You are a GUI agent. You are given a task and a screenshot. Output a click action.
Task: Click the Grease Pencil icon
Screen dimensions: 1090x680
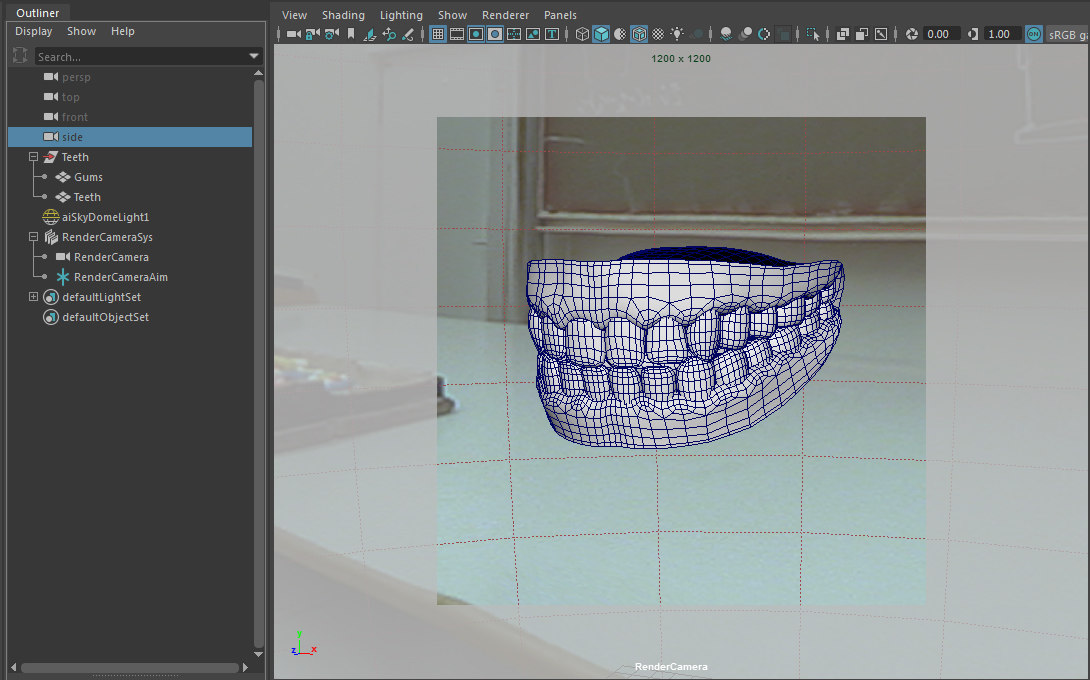pyautogui.click(x=408, y=34)
